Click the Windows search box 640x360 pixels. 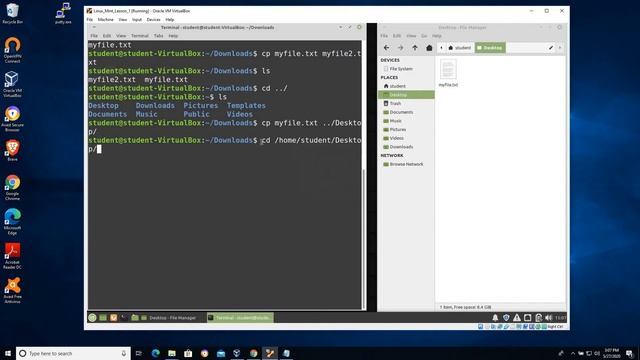click(x=73, y=353)
